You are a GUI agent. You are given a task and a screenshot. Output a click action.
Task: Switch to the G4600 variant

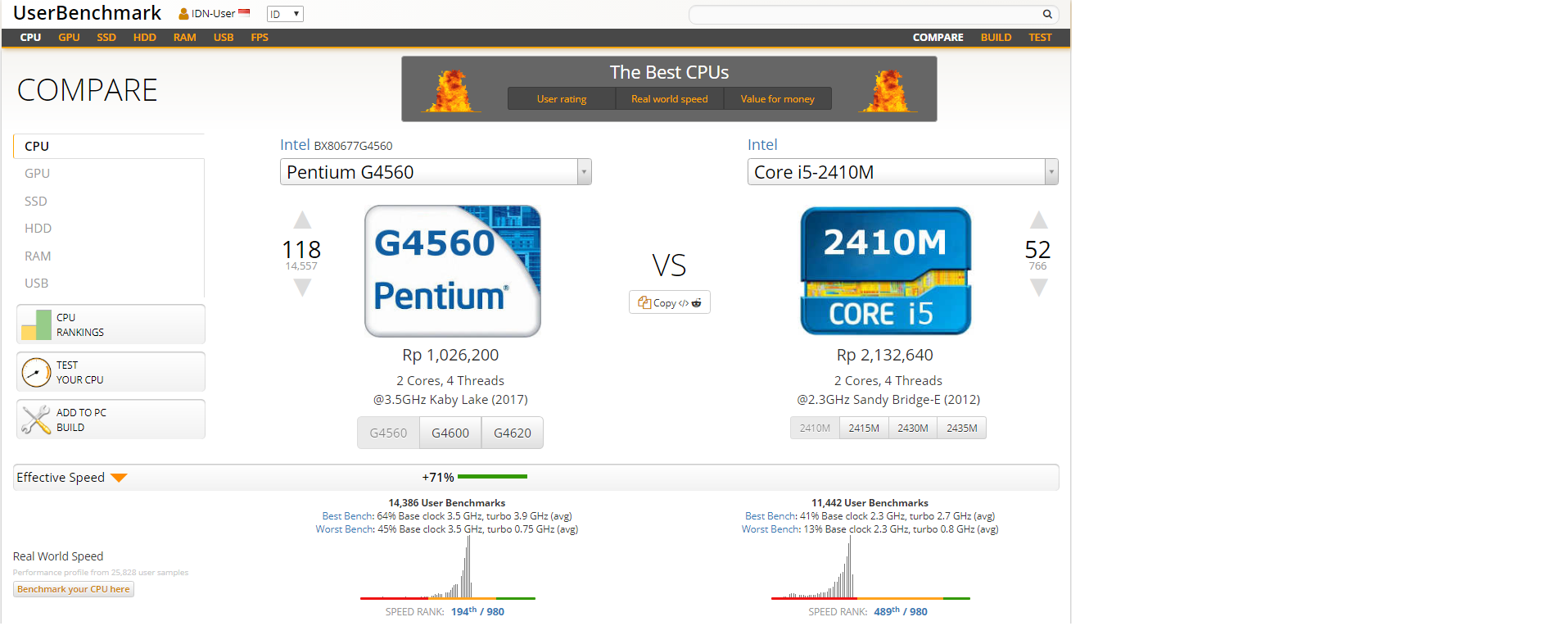(450, 433)
